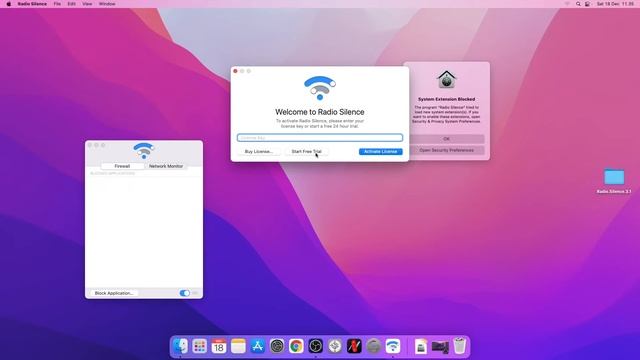Close the Welcome to Radio Silence window
The image size is (640, 360).
pos(235,71)
